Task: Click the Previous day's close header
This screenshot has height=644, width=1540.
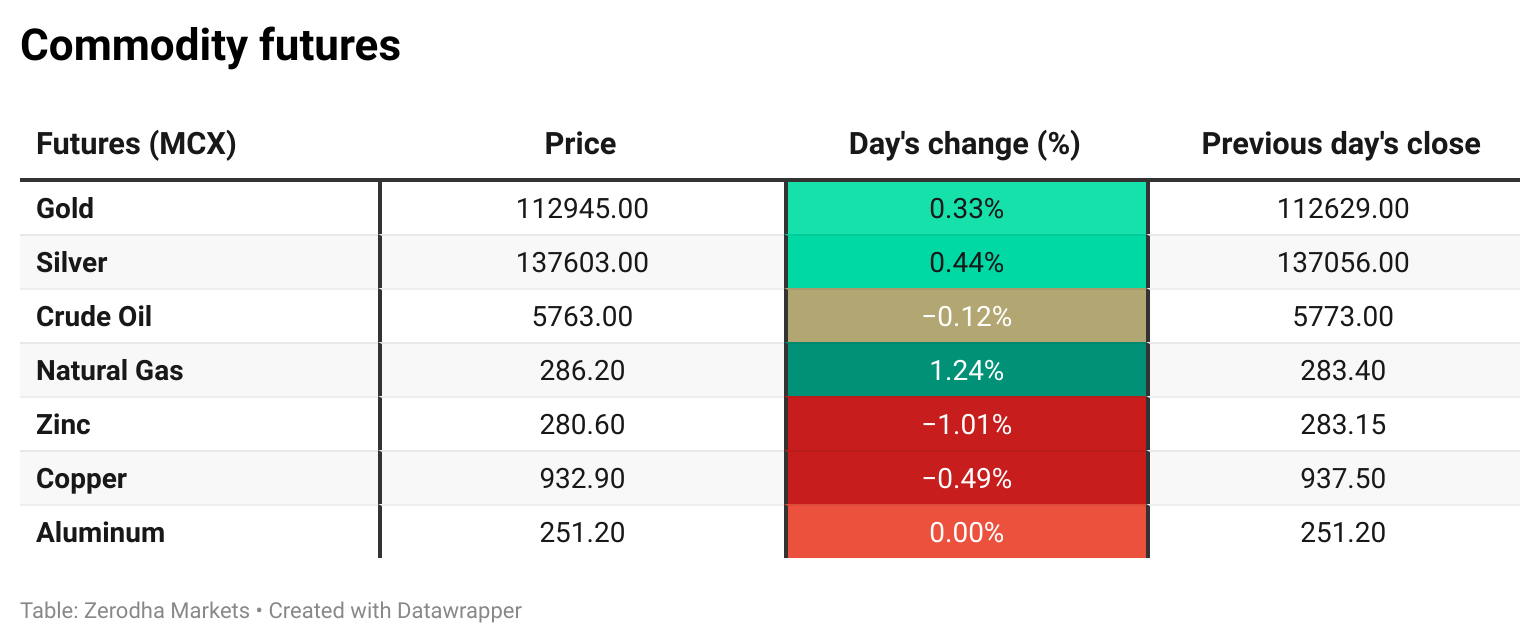Action: (x=1340, y=144)
